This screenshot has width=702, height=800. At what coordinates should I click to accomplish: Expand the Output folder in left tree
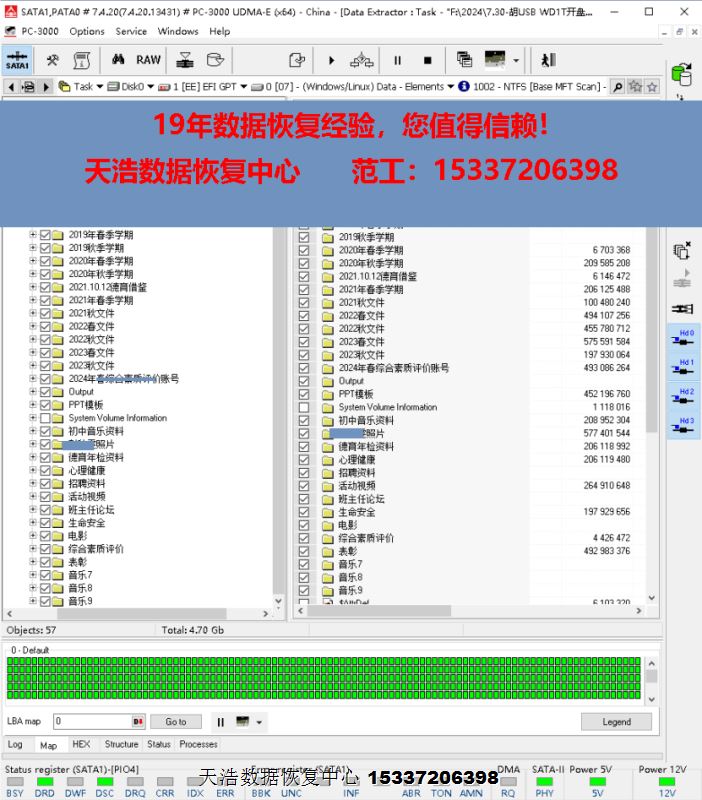click(33, 392)
